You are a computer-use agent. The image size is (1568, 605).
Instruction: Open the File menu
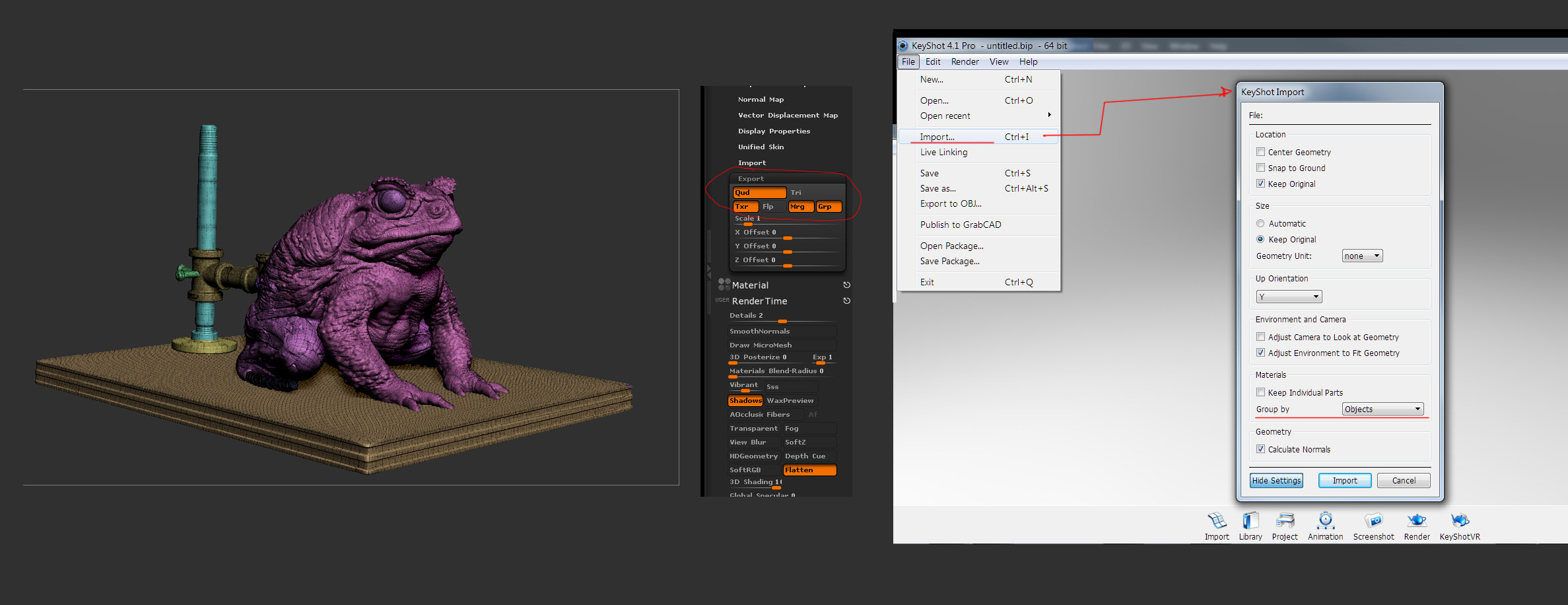pyautogui.click(x=908, y=61)
